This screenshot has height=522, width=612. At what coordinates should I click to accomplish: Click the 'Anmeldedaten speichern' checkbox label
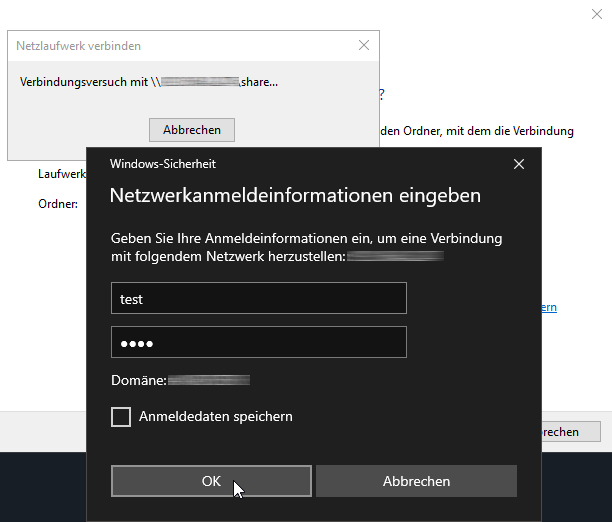(215, 417)
